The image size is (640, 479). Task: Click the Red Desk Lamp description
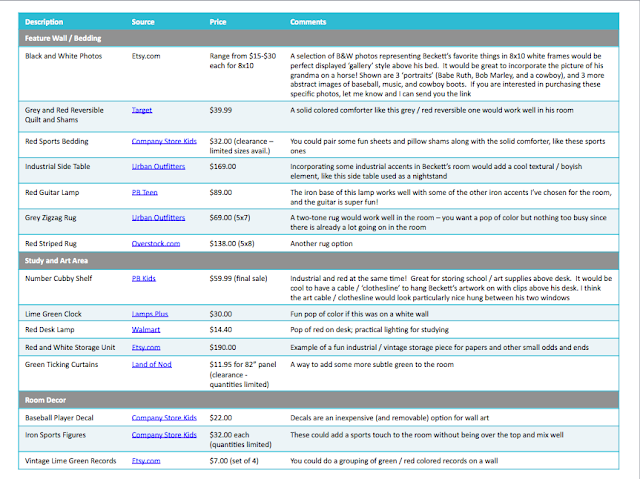coord(50,330)
